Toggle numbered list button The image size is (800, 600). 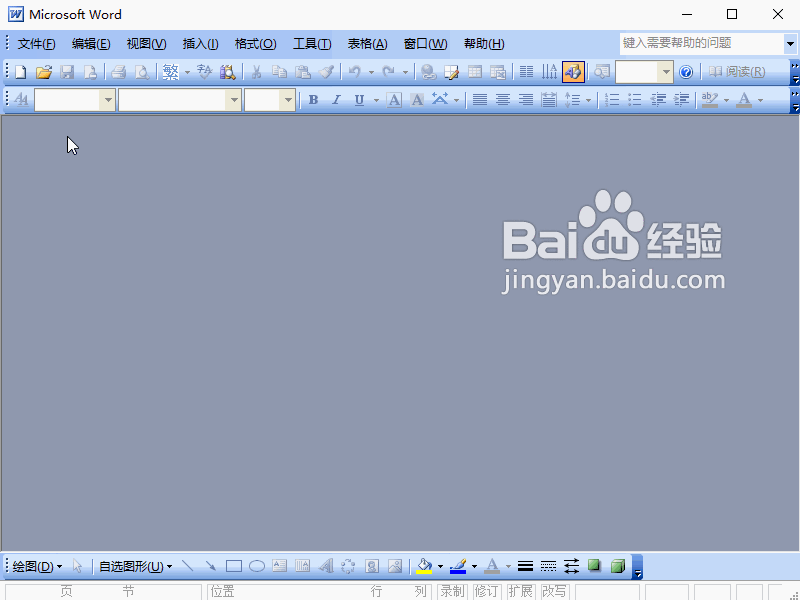click(x=612, y=99)
